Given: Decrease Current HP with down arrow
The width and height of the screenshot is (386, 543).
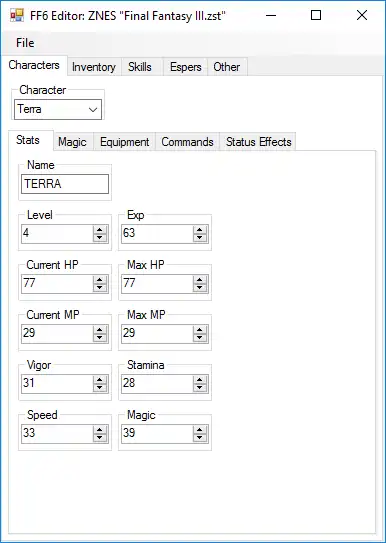Looking at the screenshot, I should click(x=100, y=287).
